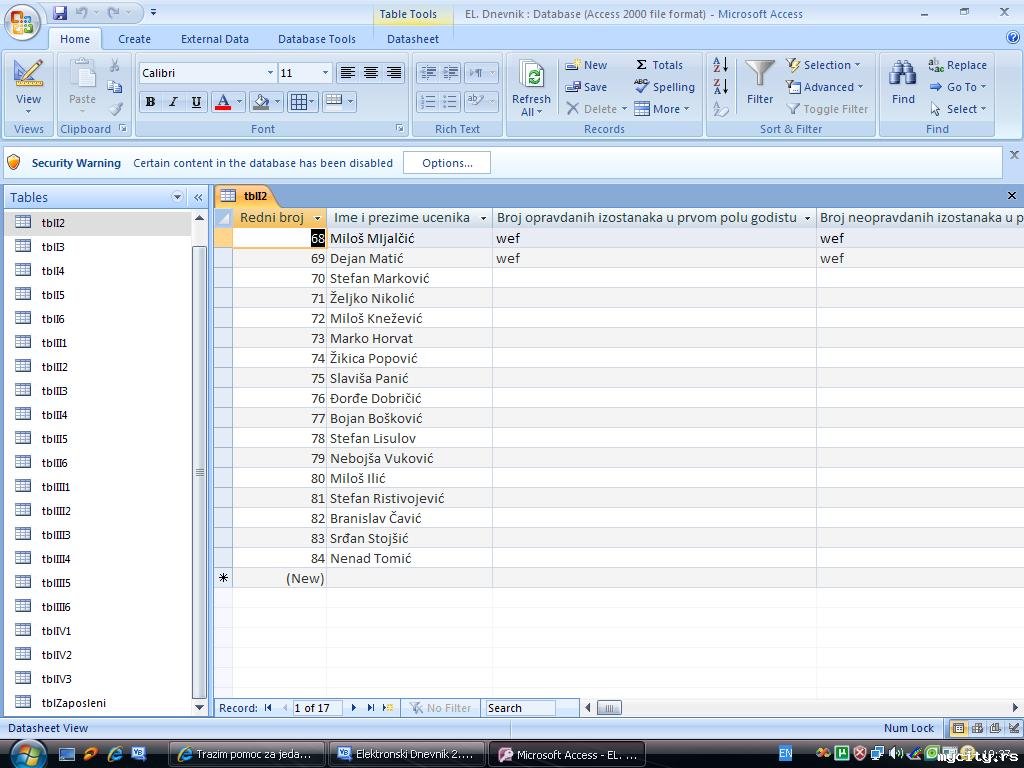This screenshot has height=768, width=1024.
Task: Open tblZaposleni table in navigation pane
Action: click(x=73, y=703)
